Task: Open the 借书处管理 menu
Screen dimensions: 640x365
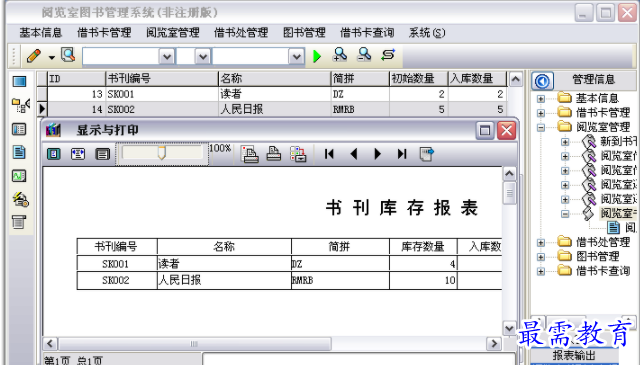Action: [x=241, y=32]
